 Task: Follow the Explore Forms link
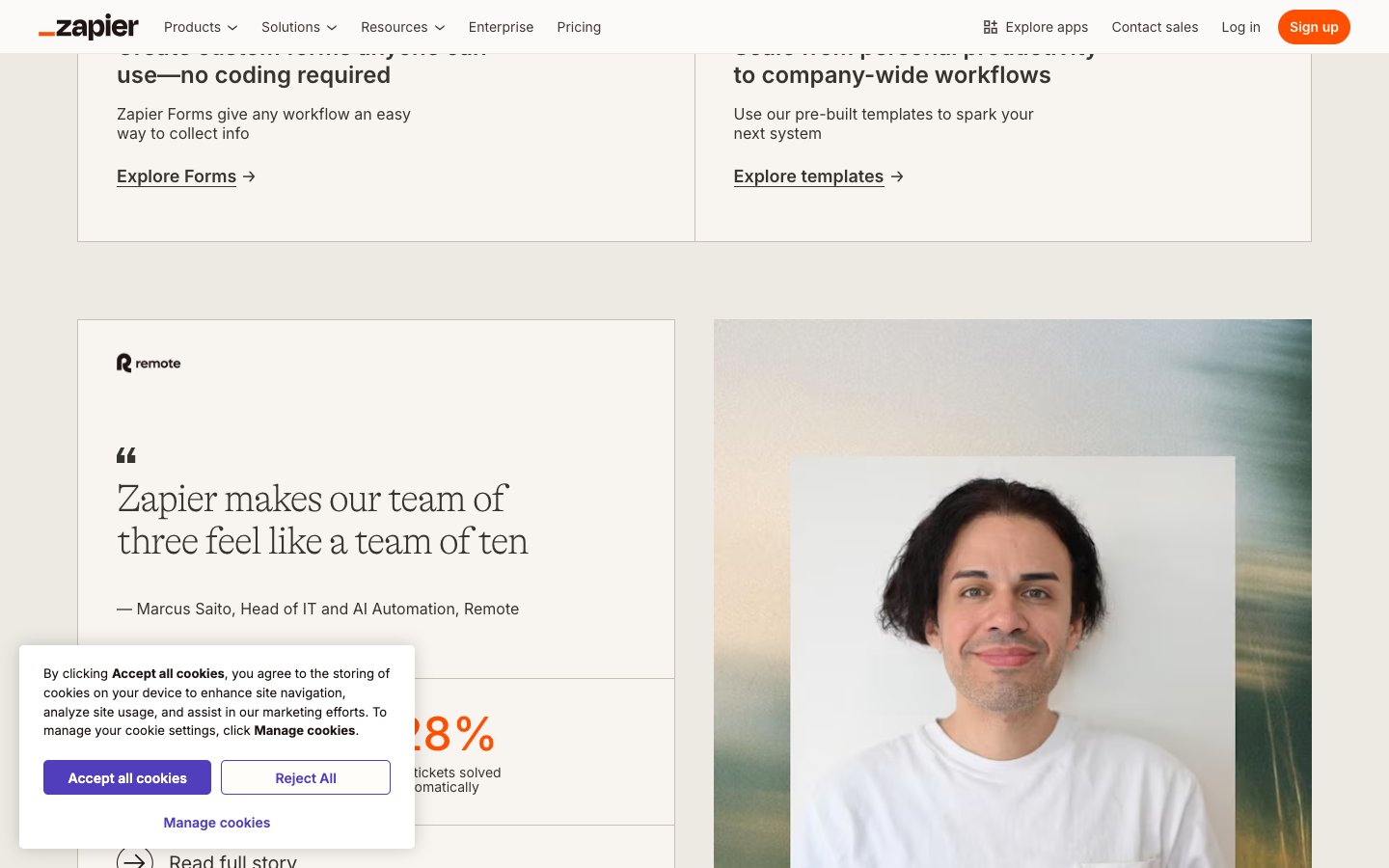(x=177, y=176)
